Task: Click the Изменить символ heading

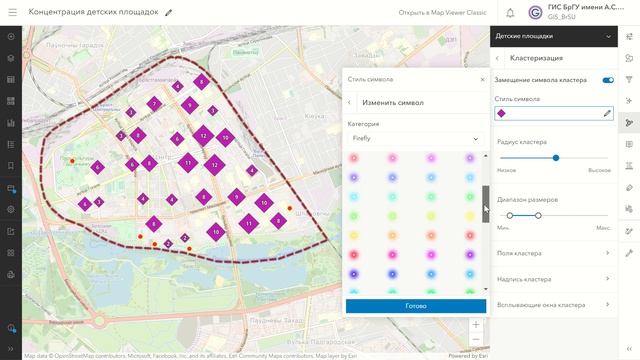Action: click(393, 103)
